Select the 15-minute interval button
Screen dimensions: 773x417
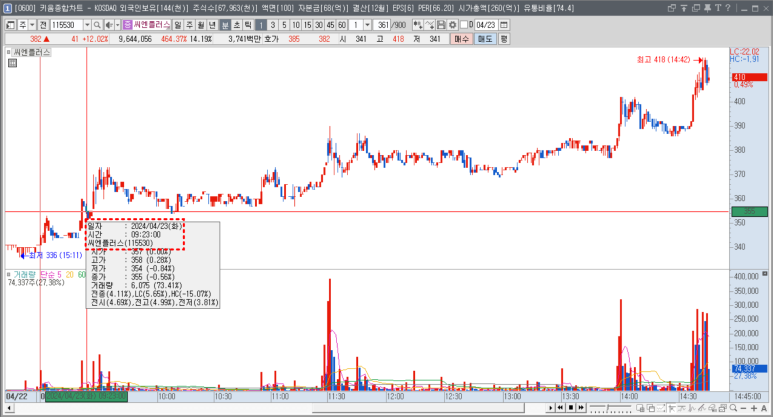click(x=307, y=25)
